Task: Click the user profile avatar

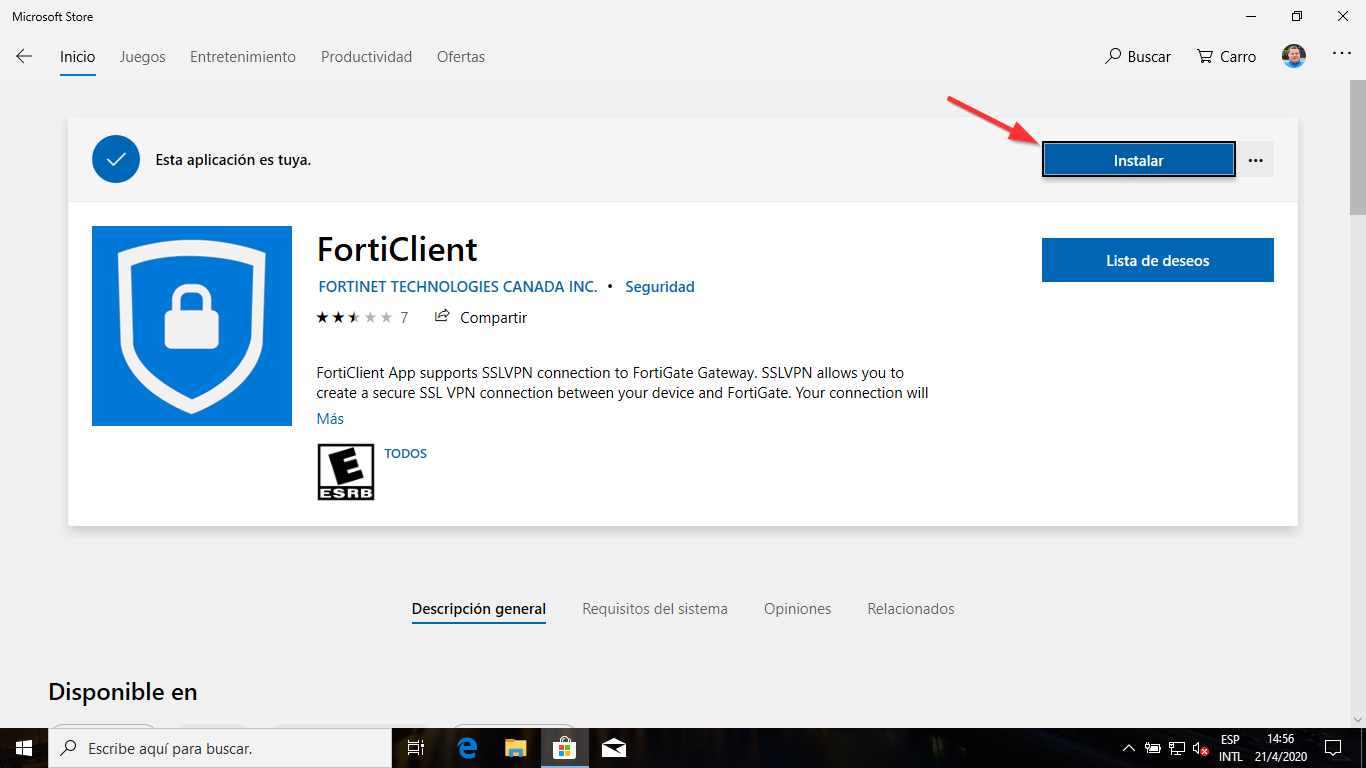Action: pyautogui.click(x=1293, y=57)
